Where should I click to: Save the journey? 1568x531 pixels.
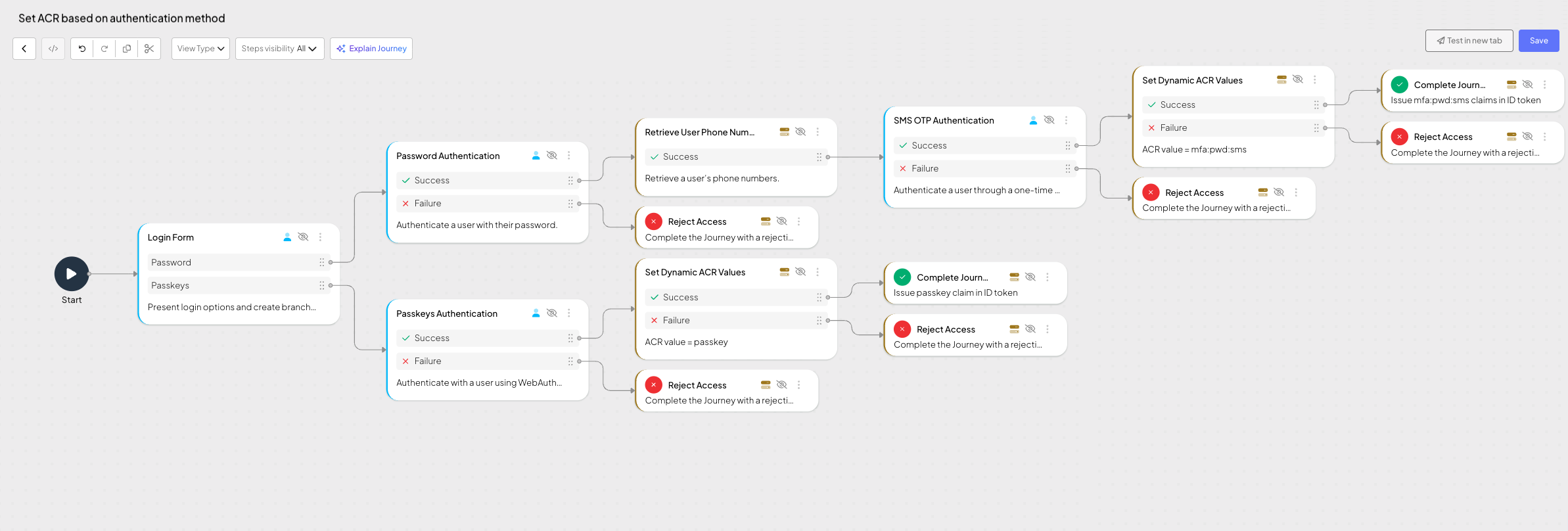1538,41
